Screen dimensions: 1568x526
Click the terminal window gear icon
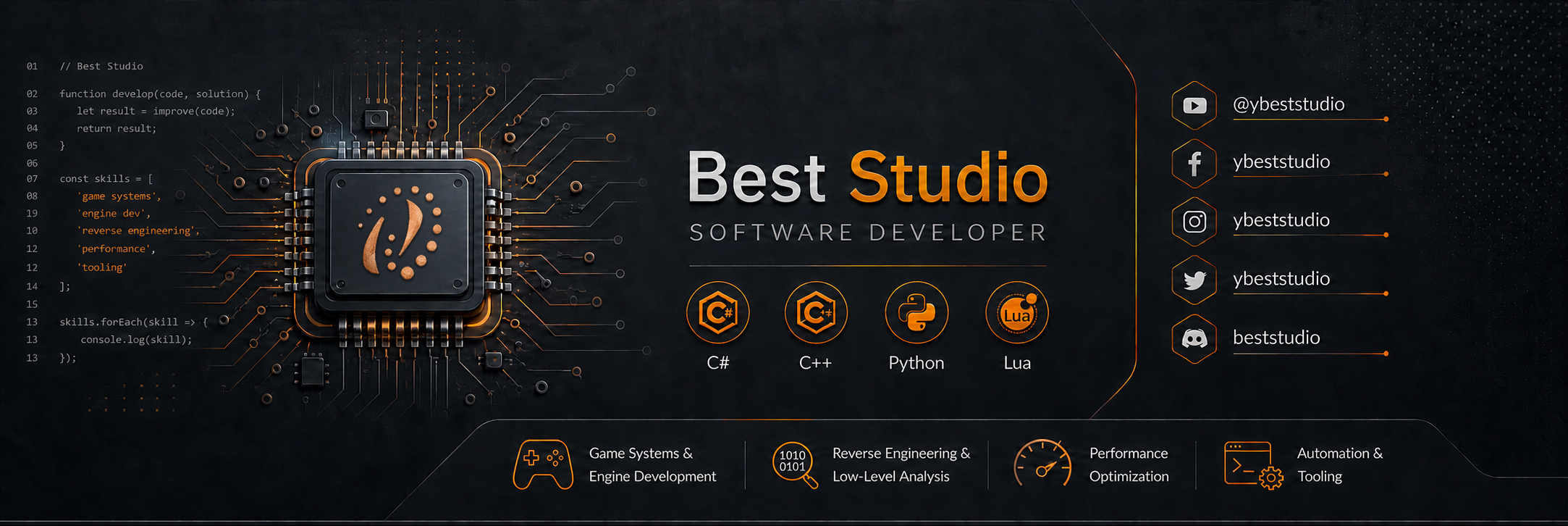[x=1253, y=465]
